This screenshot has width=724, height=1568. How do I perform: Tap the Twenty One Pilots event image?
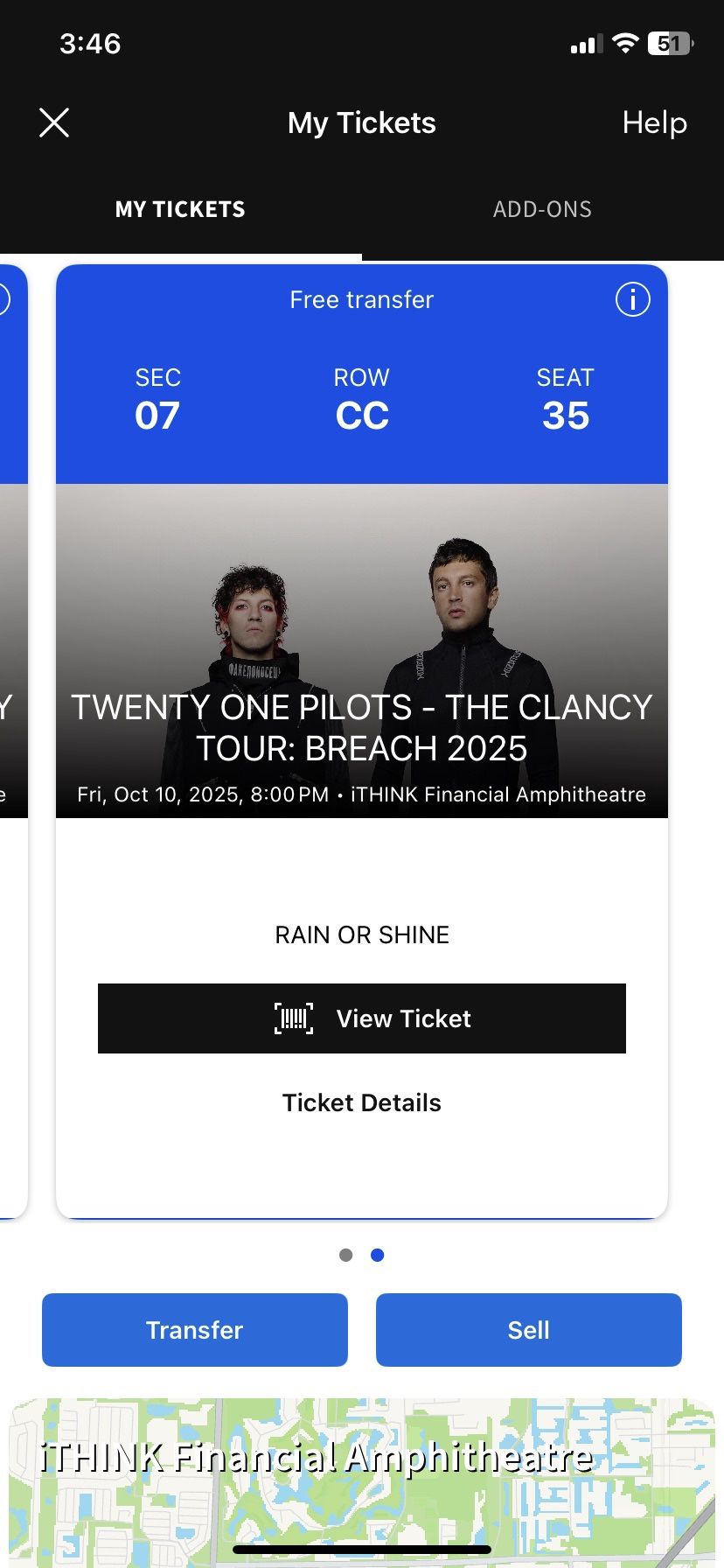point(362,612)
